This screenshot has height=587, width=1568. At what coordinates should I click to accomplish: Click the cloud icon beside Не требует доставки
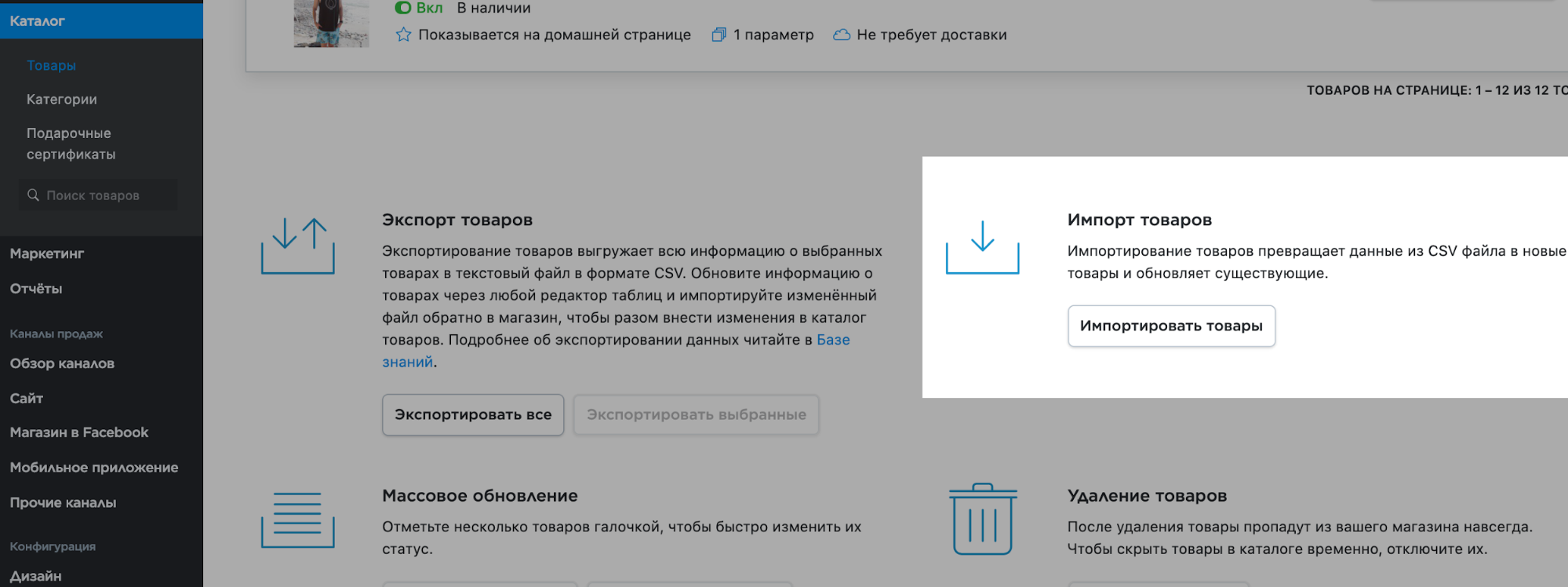pos(842,35)
